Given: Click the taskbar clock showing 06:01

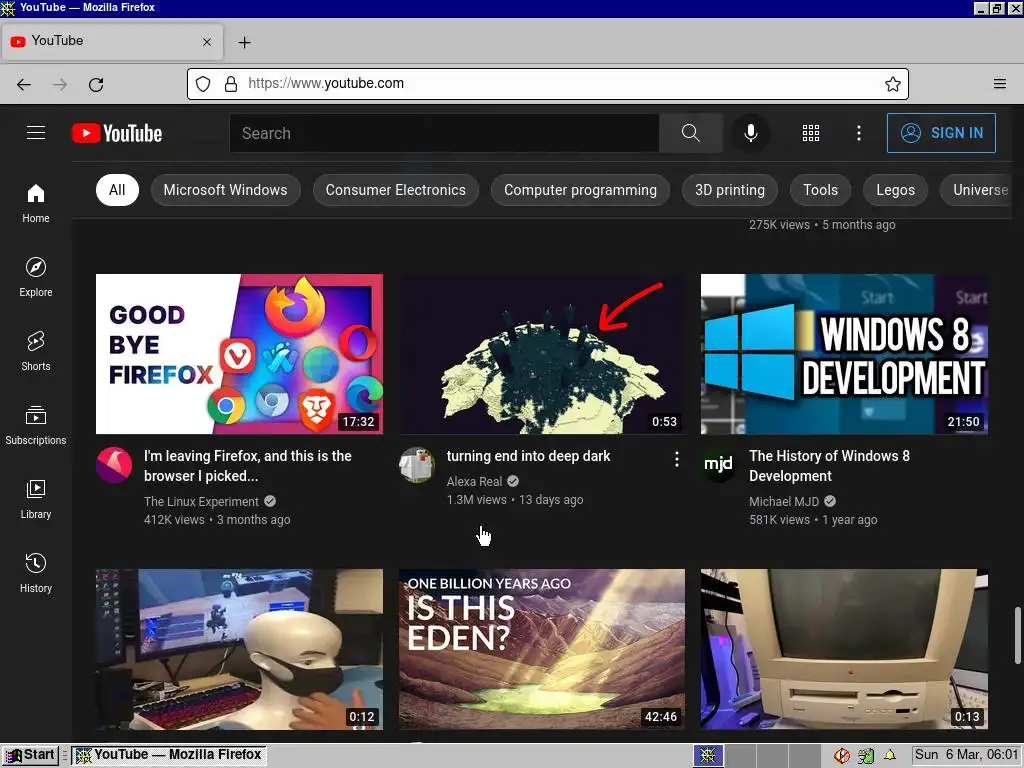Looking at the screenshot, I should pyautogui.click(x=966, y=755).
